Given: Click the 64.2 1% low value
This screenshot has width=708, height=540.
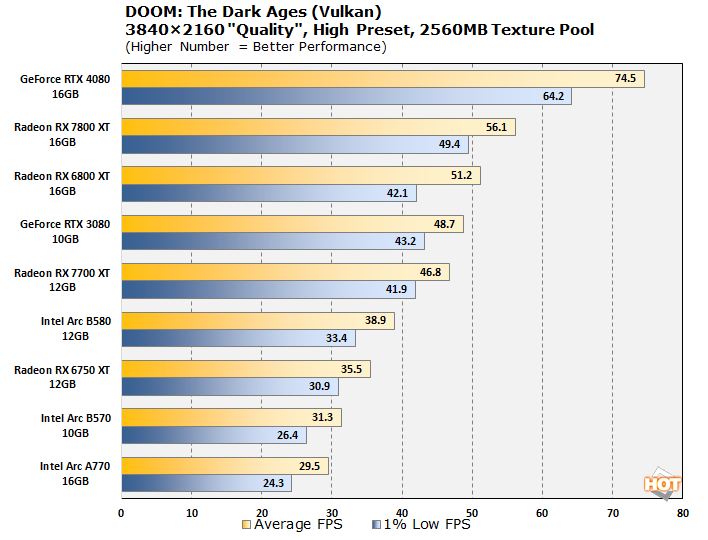Looking at the screenshot, I should coord(553,96).
